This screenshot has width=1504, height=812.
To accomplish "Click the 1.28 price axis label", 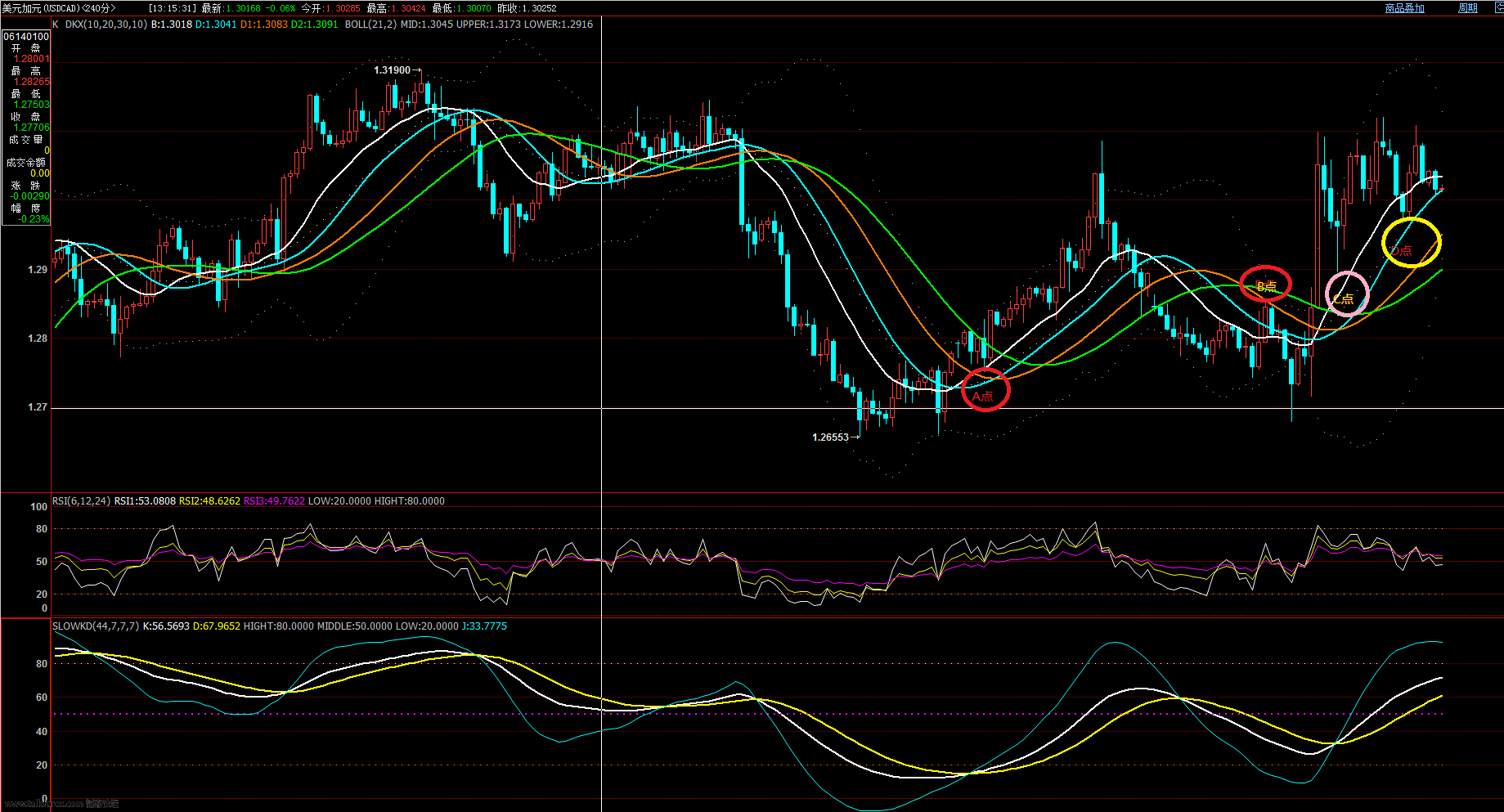I will pyautogui.click(x=38, y=339).
